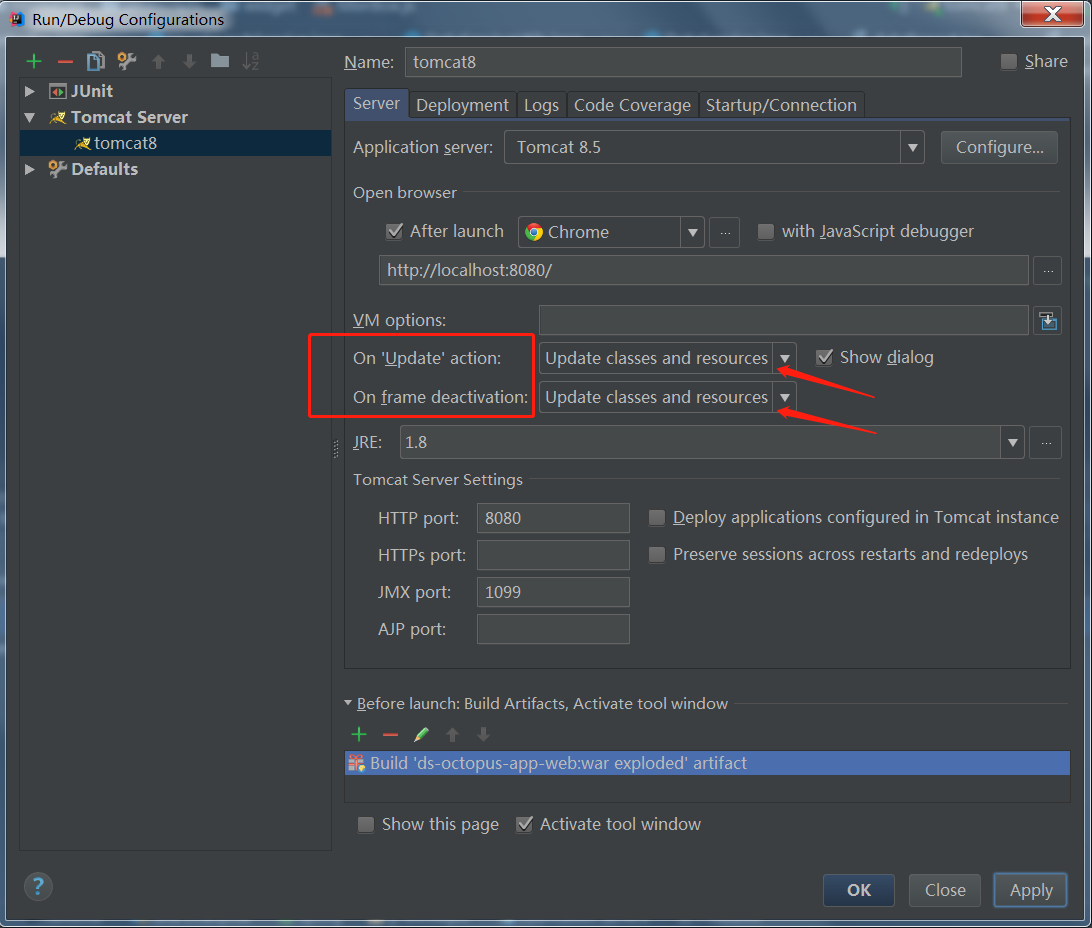Screen dimensions: 1092x928
Task: Add new configuration with green plus
Action: (33, 61)
